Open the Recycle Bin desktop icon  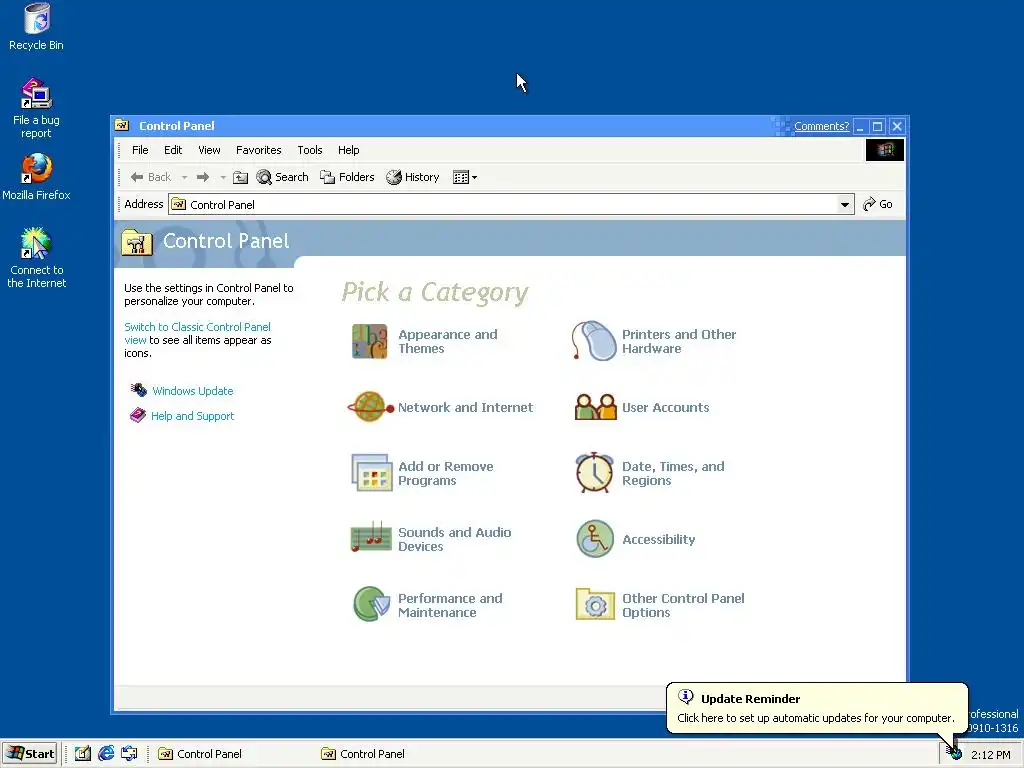coord(37,27)
